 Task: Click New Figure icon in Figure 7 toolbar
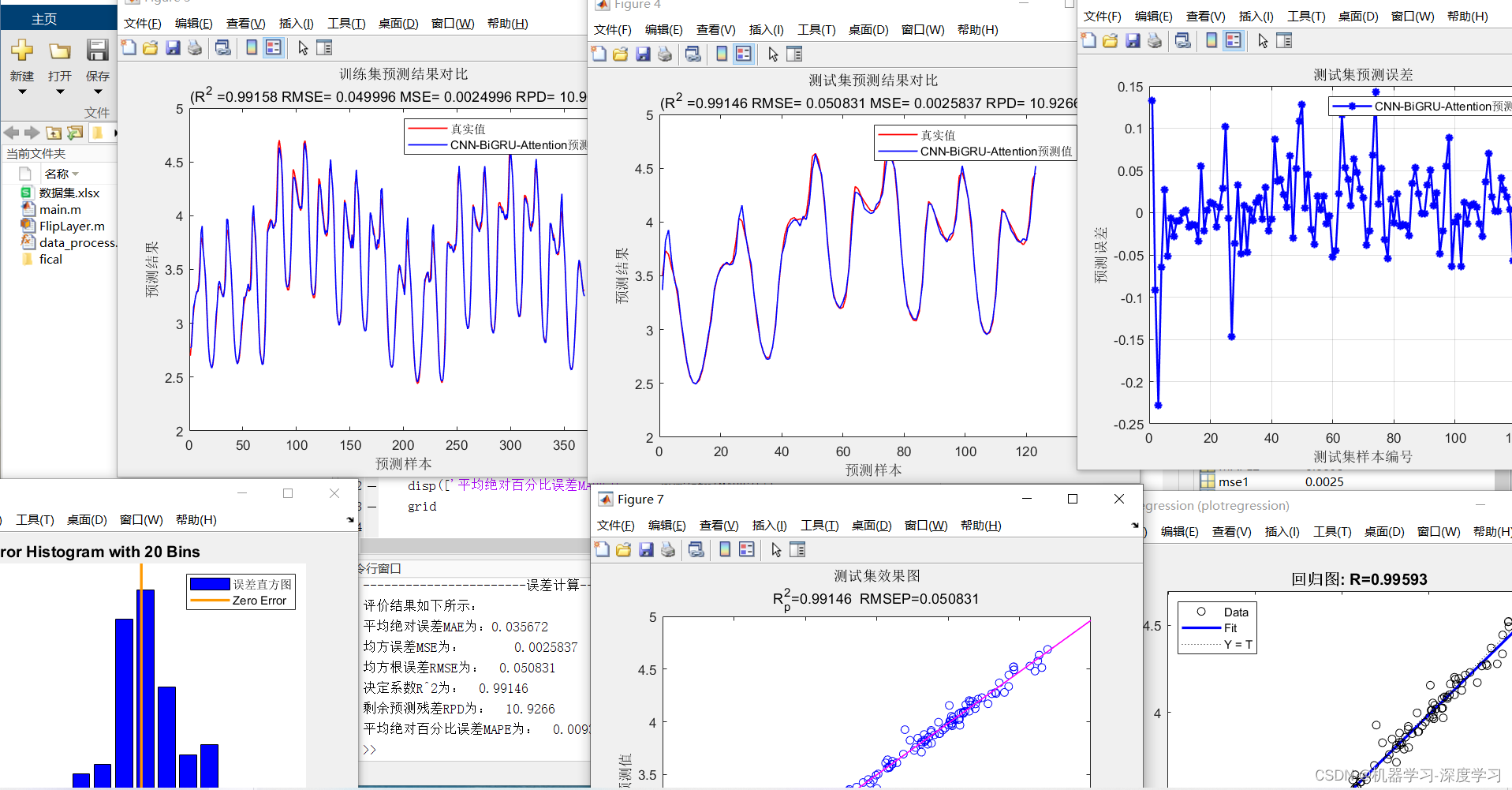(602, 549)
